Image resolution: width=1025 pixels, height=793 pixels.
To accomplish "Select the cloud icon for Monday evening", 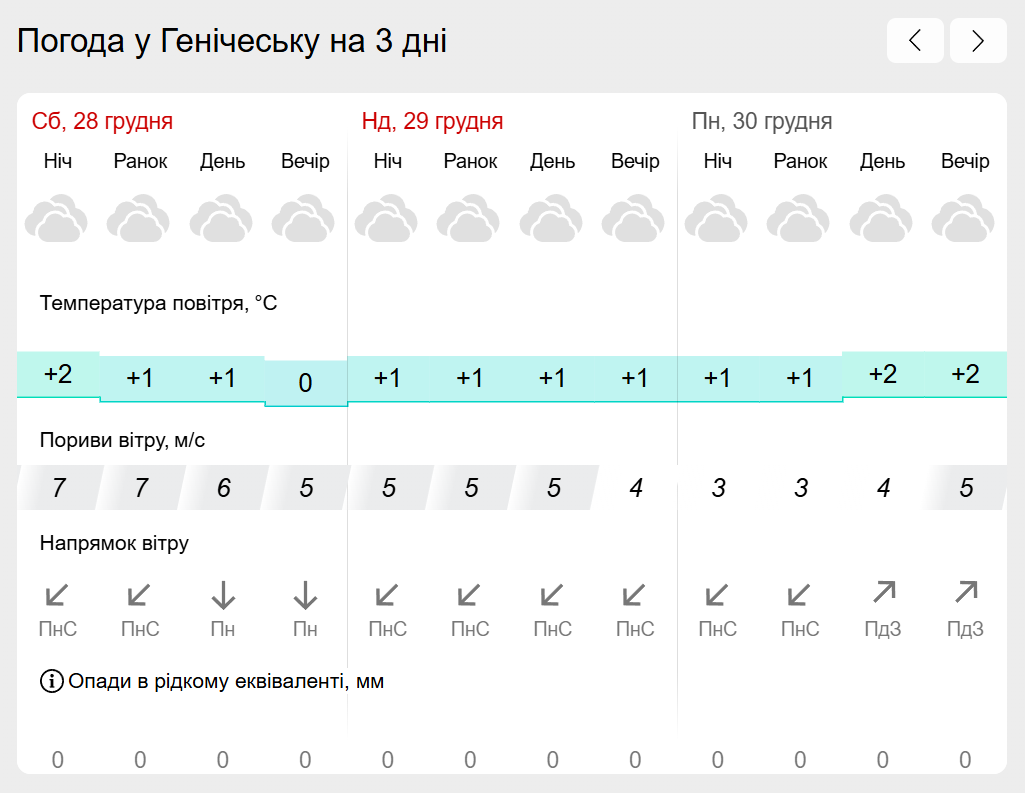I will (x=963, y=218).
